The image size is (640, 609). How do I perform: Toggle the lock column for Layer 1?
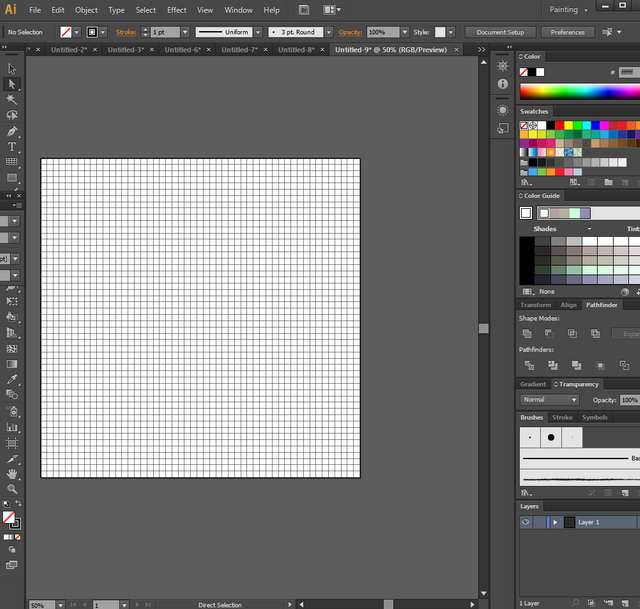point(540,522)
